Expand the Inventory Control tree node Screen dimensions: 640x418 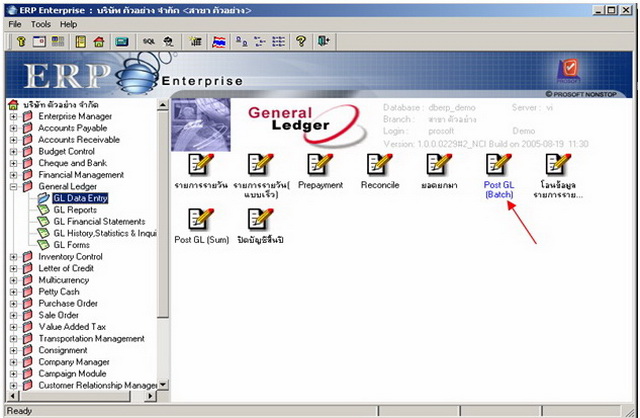(13, 257)
